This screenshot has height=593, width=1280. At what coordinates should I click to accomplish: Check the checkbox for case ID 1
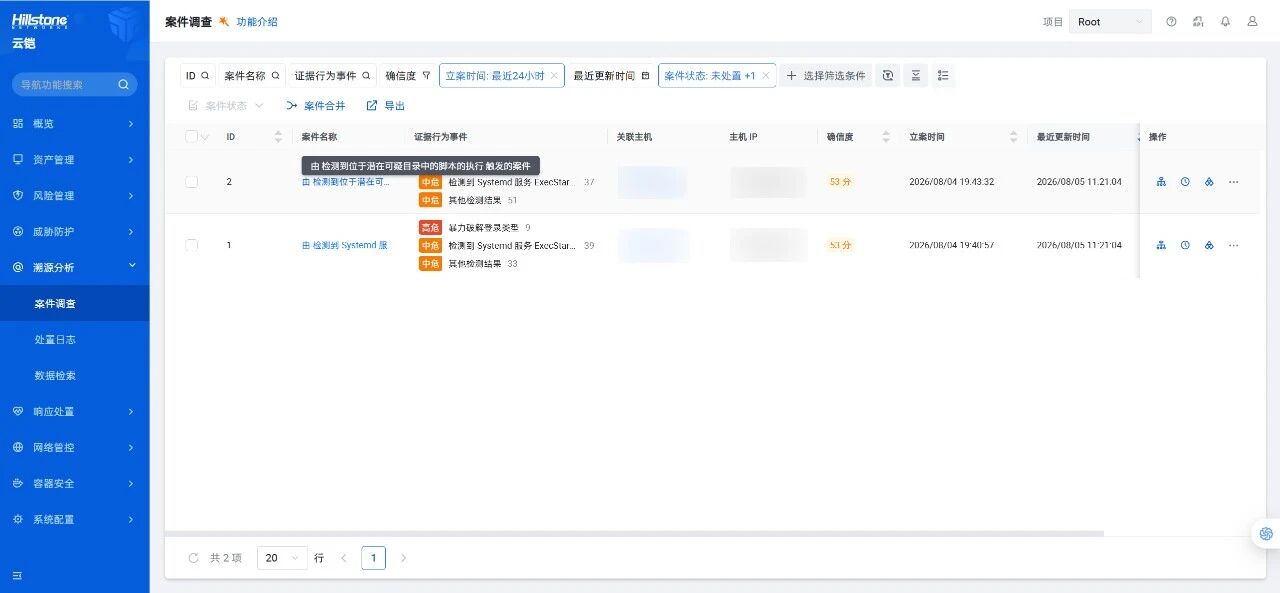[x=191, y=245]
